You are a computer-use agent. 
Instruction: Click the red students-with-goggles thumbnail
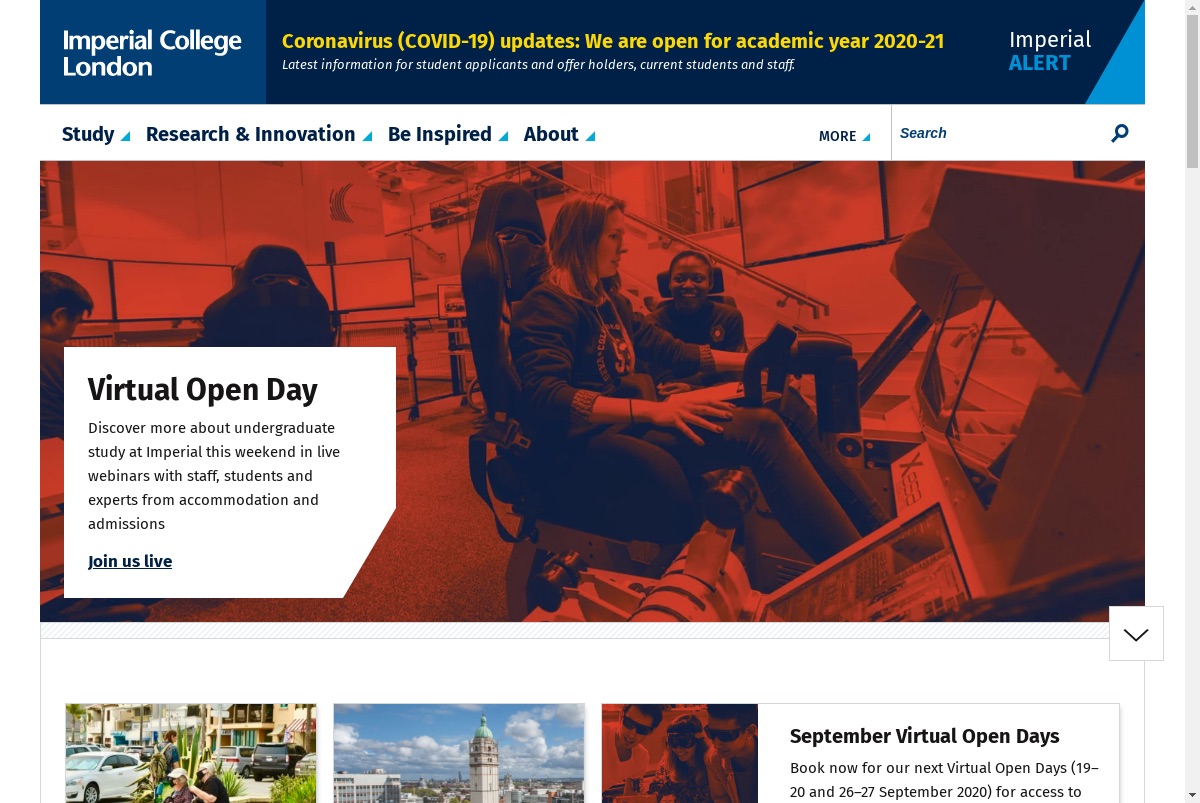click(x=680, y=753)
